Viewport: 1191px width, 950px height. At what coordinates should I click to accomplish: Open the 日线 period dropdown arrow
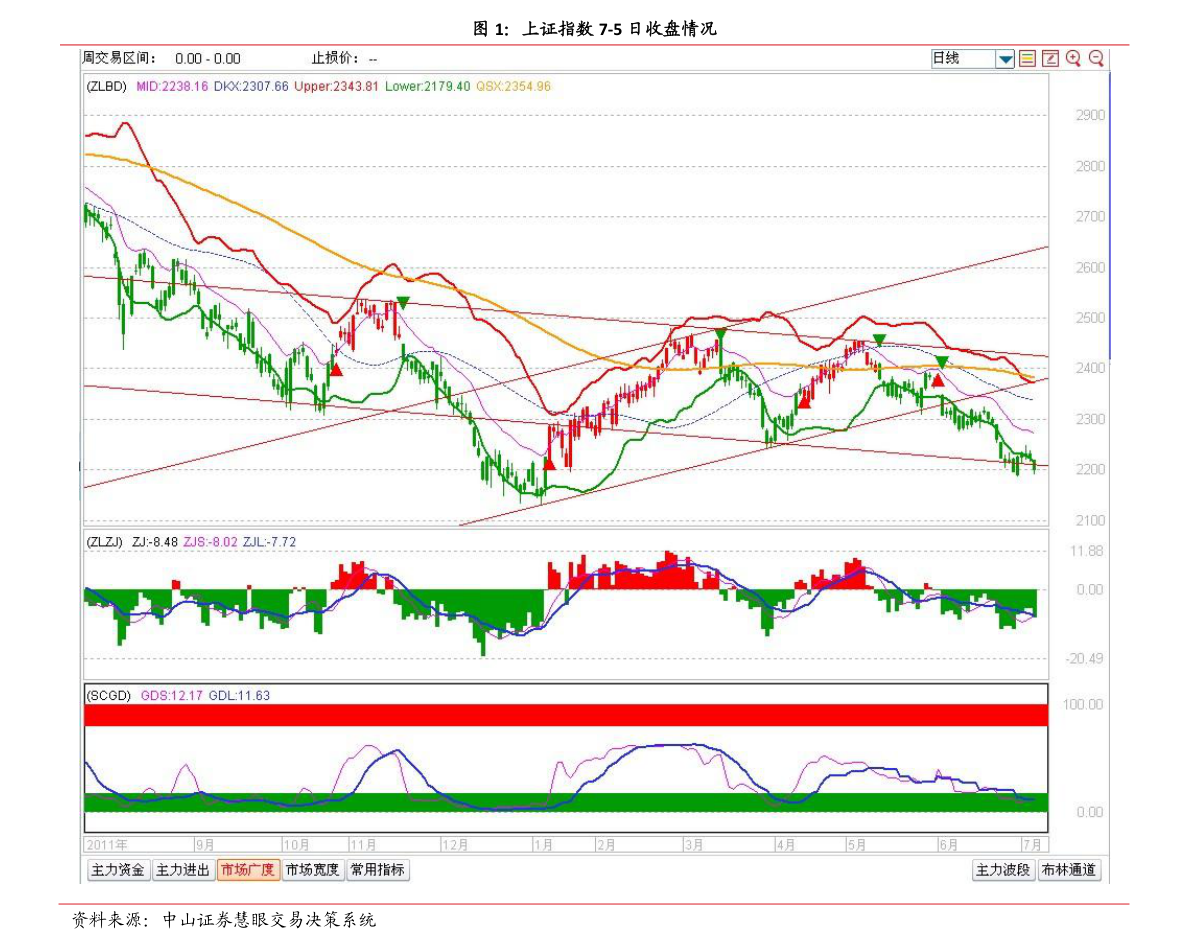1005,59
